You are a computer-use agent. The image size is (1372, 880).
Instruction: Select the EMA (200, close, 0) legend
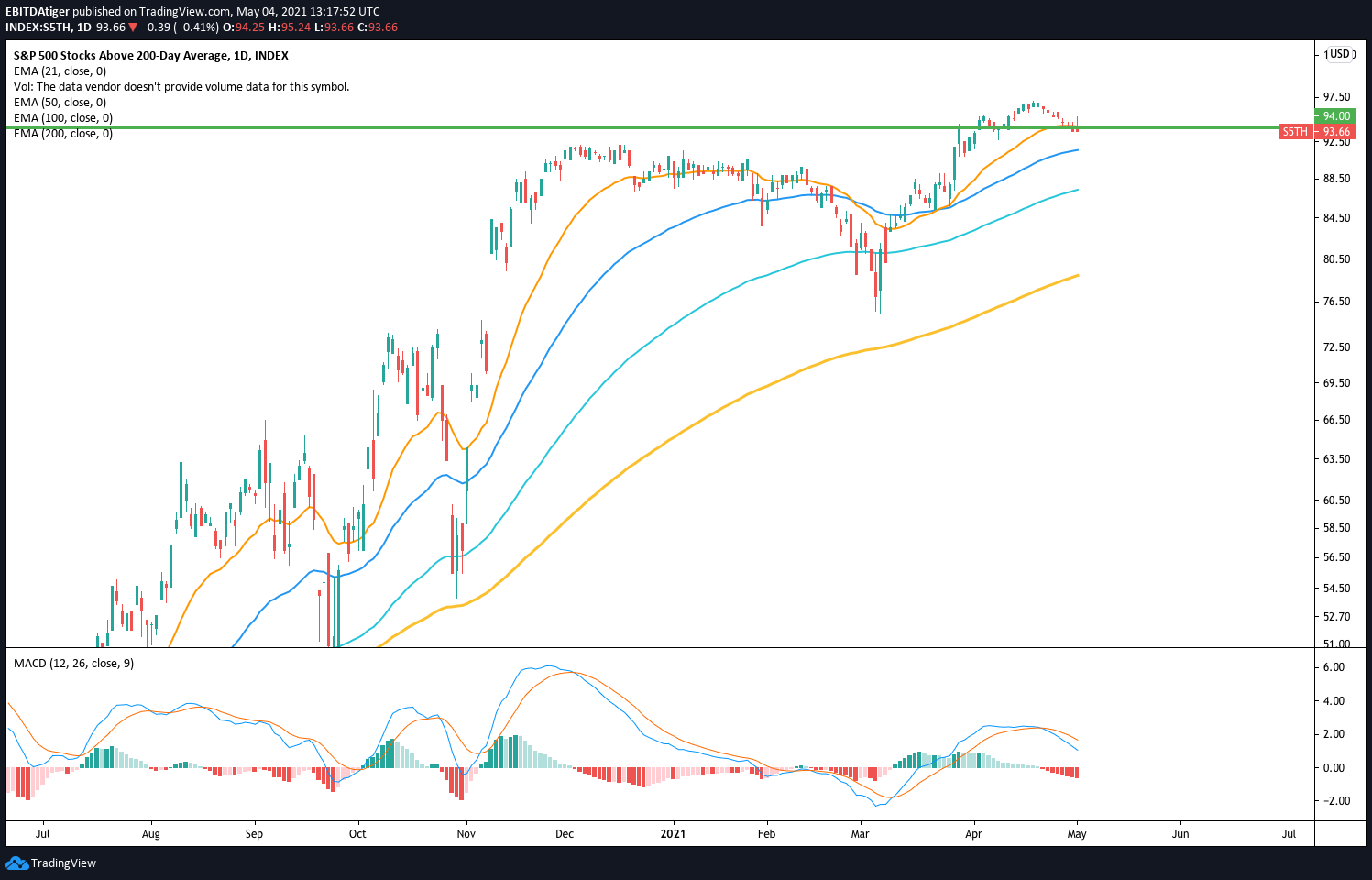coord(63,134)
